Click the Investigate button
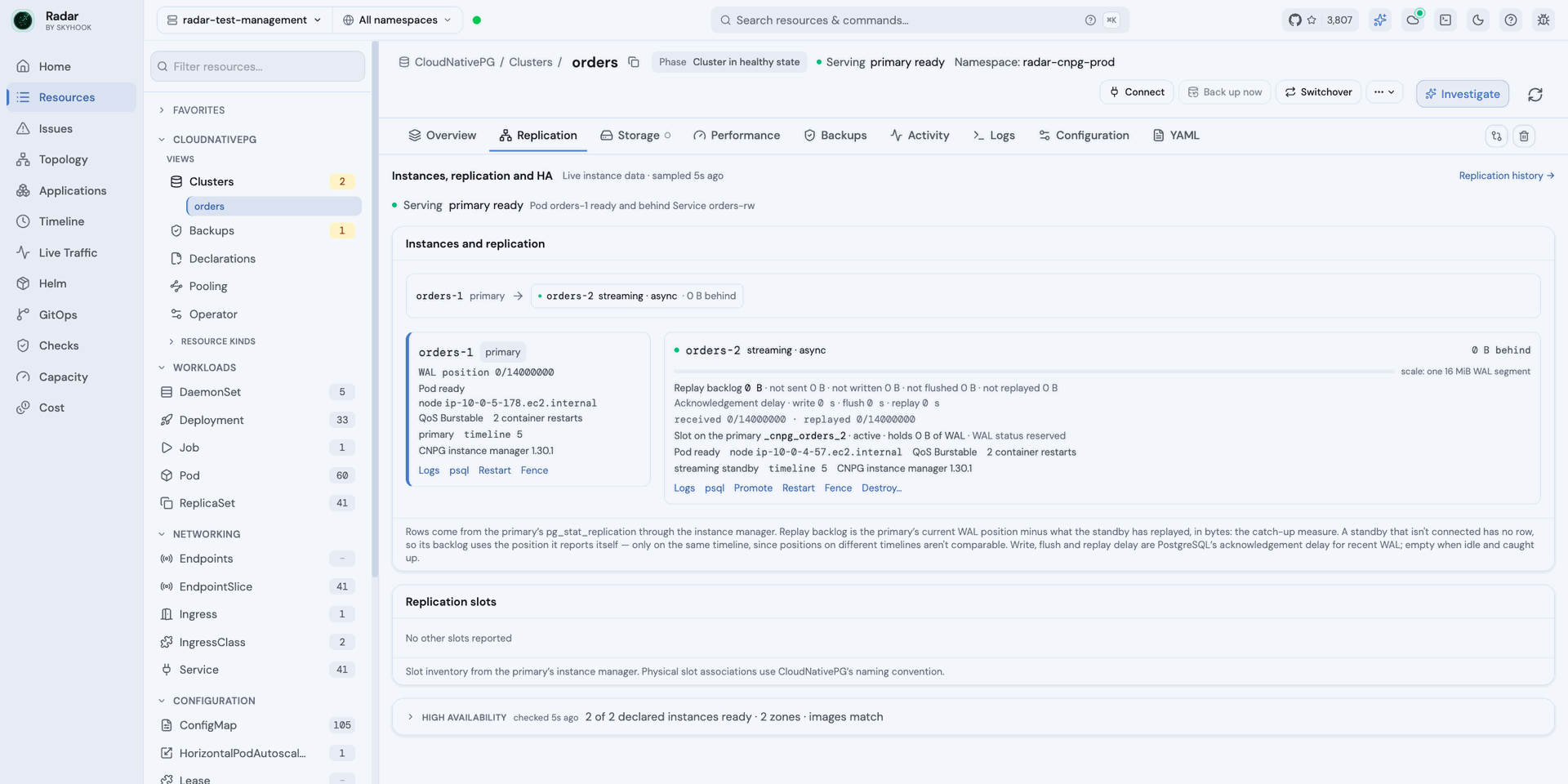This screenshot has height=784, width=1568. pos(1463,94)
